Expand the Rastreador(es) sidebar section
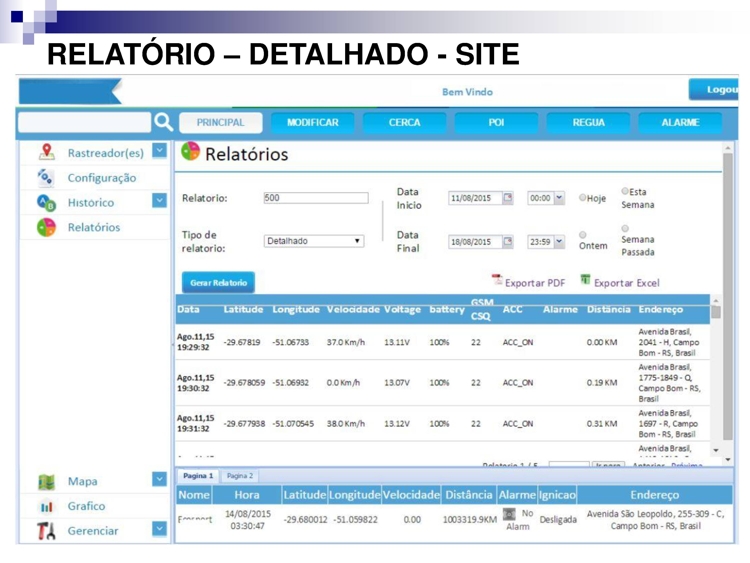 click(160, 153)
